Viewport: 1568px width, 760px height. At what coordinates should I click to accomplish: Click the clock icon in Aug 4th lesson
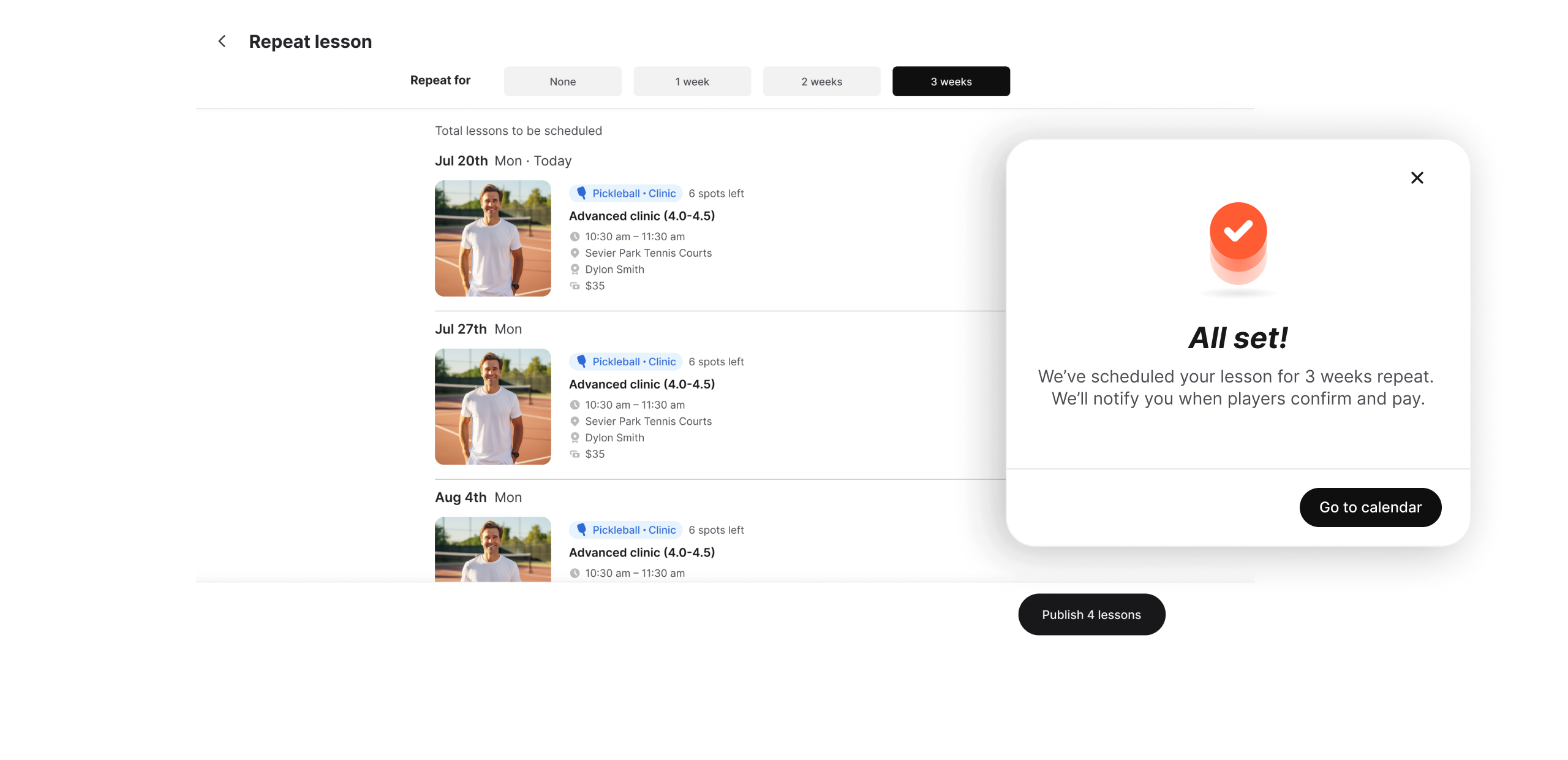575,573
